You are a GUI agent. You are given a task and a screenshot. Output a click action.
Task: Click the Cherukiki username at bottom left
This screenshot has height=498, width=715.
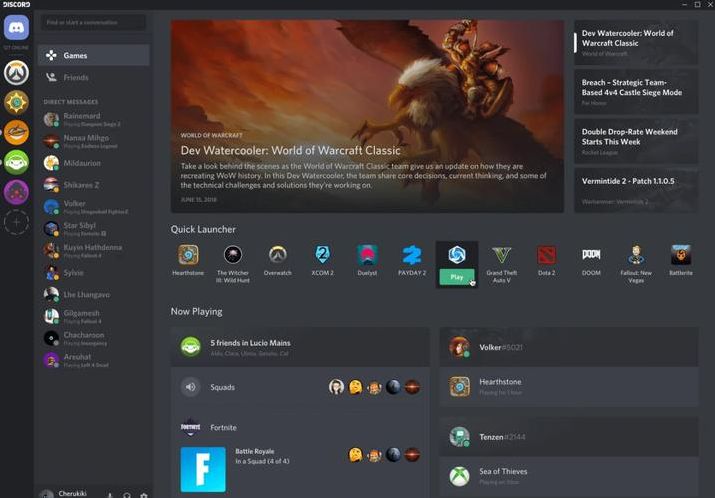(x=73, y=493)
